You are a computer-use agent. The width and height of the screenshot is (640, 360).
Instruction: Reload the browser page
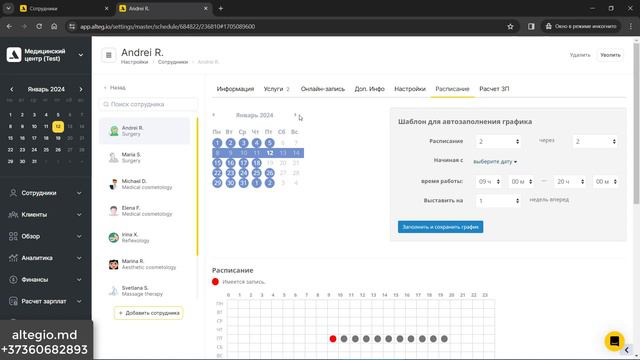pyautogui.click(x=39, y=27)
